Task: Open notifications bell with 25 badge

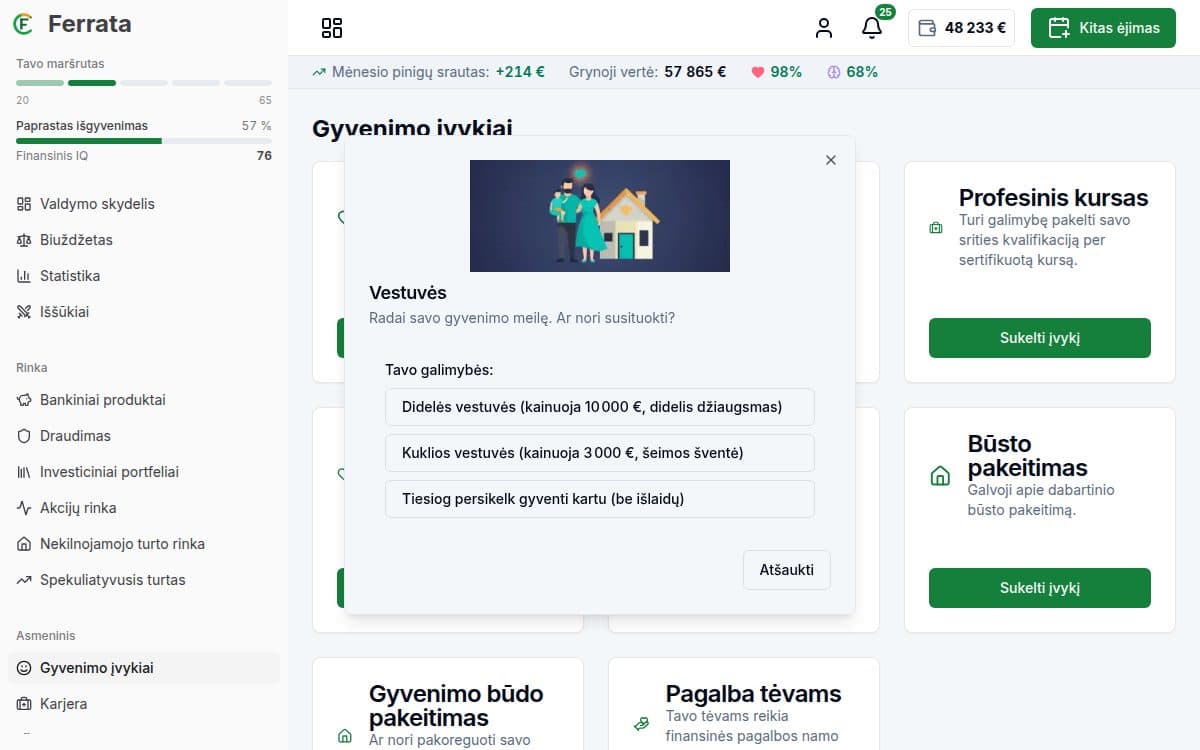Action: 872,28
